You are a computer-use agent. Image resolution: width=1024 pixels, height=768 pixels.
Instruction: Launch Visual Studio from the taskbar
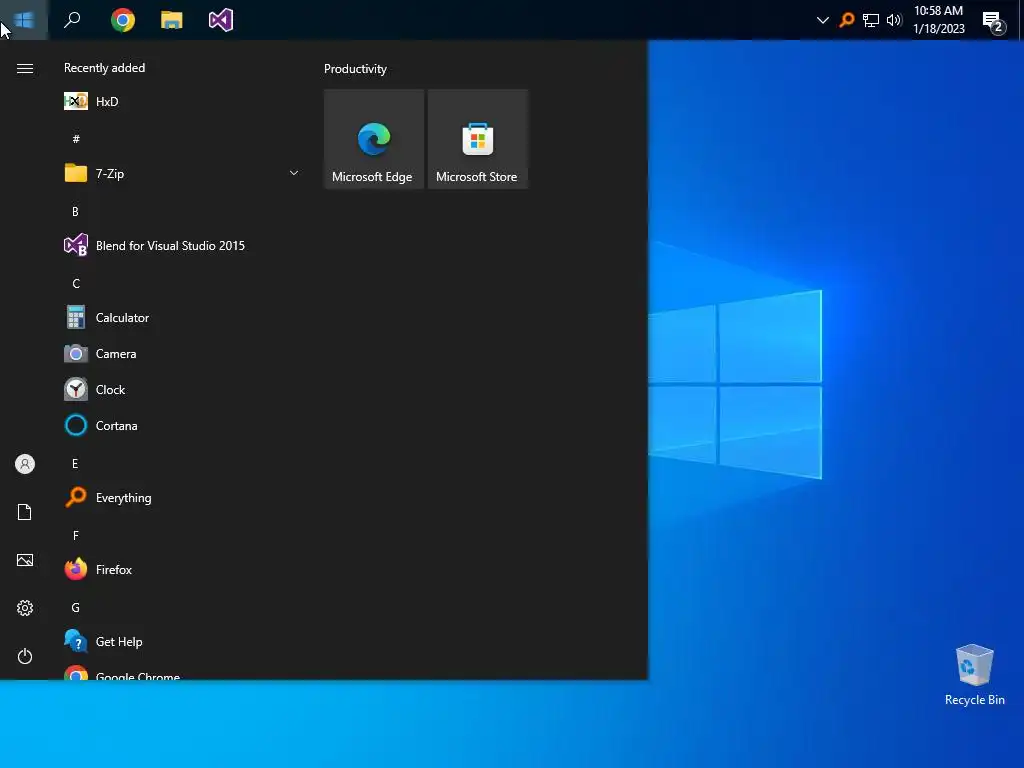click(221, 20)
